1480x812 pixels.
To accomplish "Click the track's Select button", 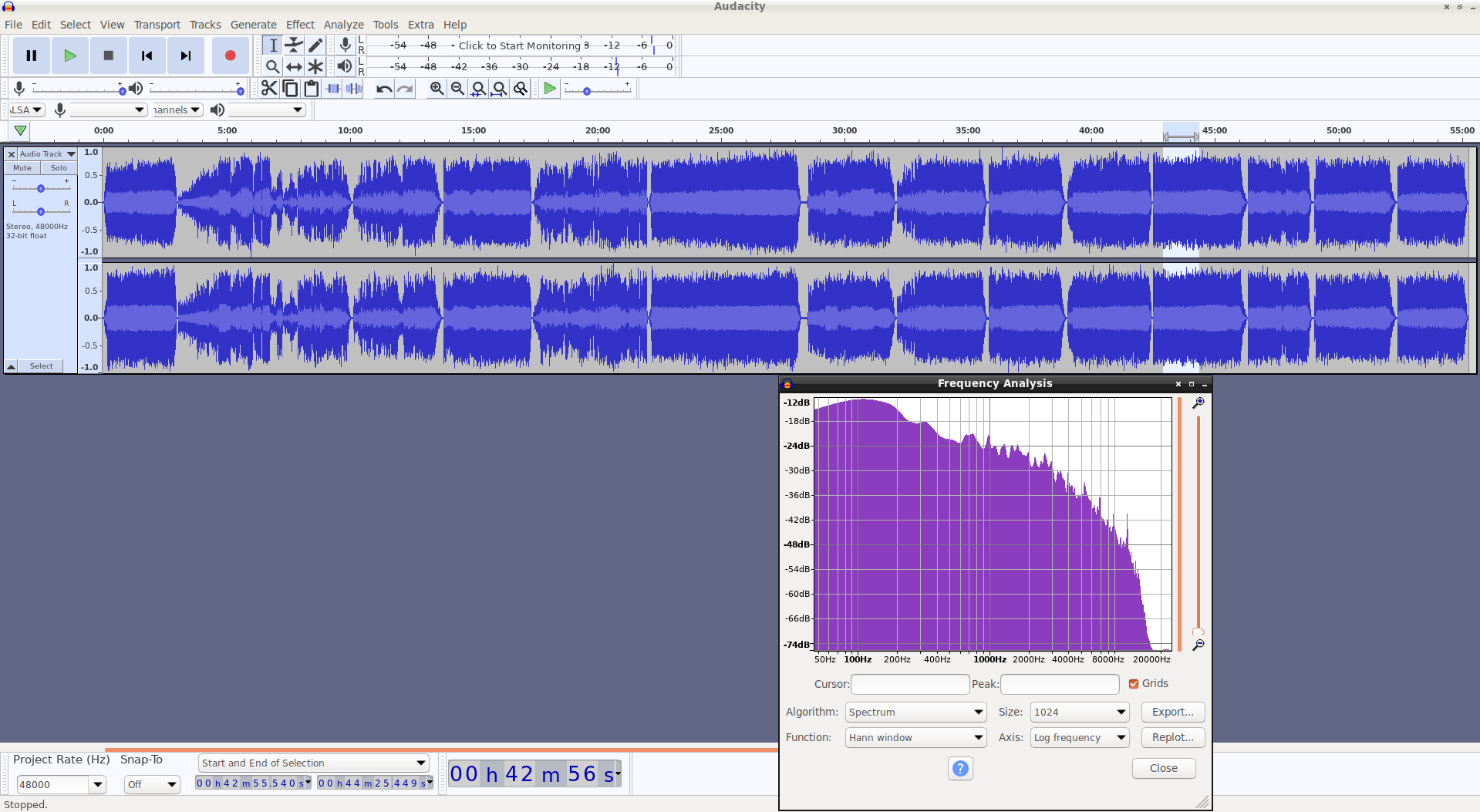I will coord(42,366).
